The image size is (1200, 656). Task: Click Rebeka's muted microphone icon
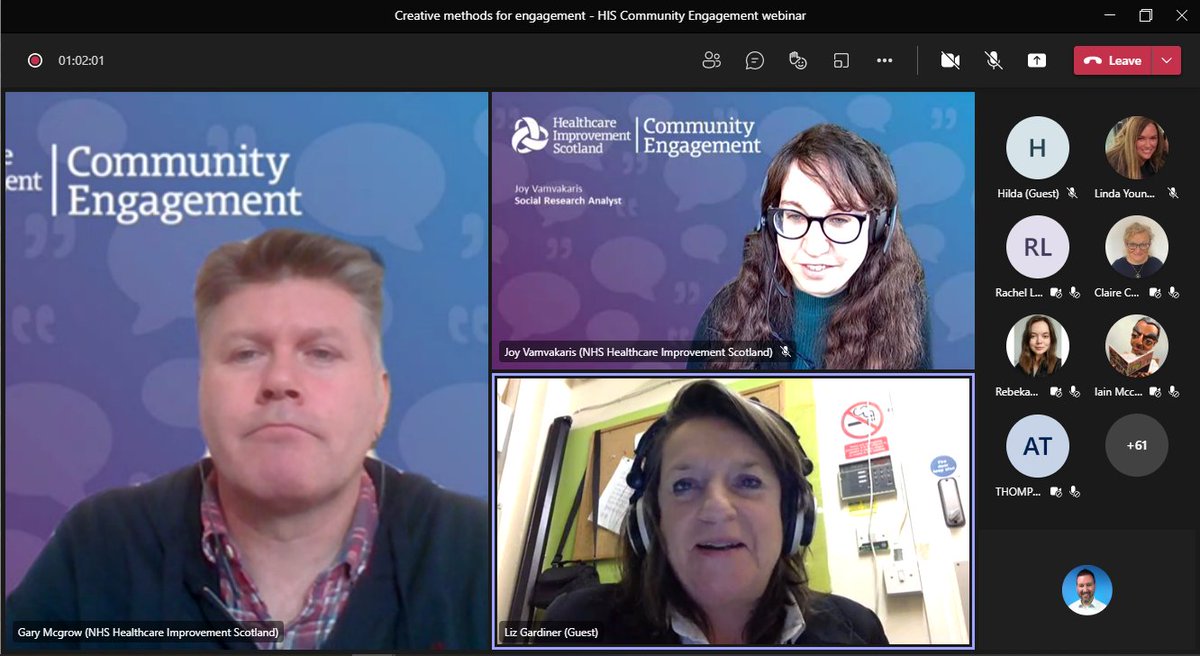pos(1074,391)
